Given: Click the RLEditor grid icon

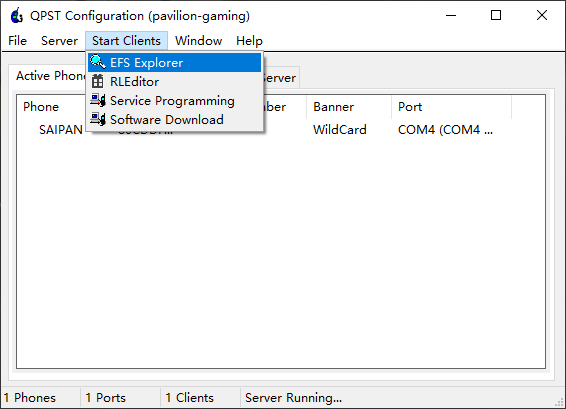Looking at the screenshot, I should pyautogui.click(x=97, y=81).
